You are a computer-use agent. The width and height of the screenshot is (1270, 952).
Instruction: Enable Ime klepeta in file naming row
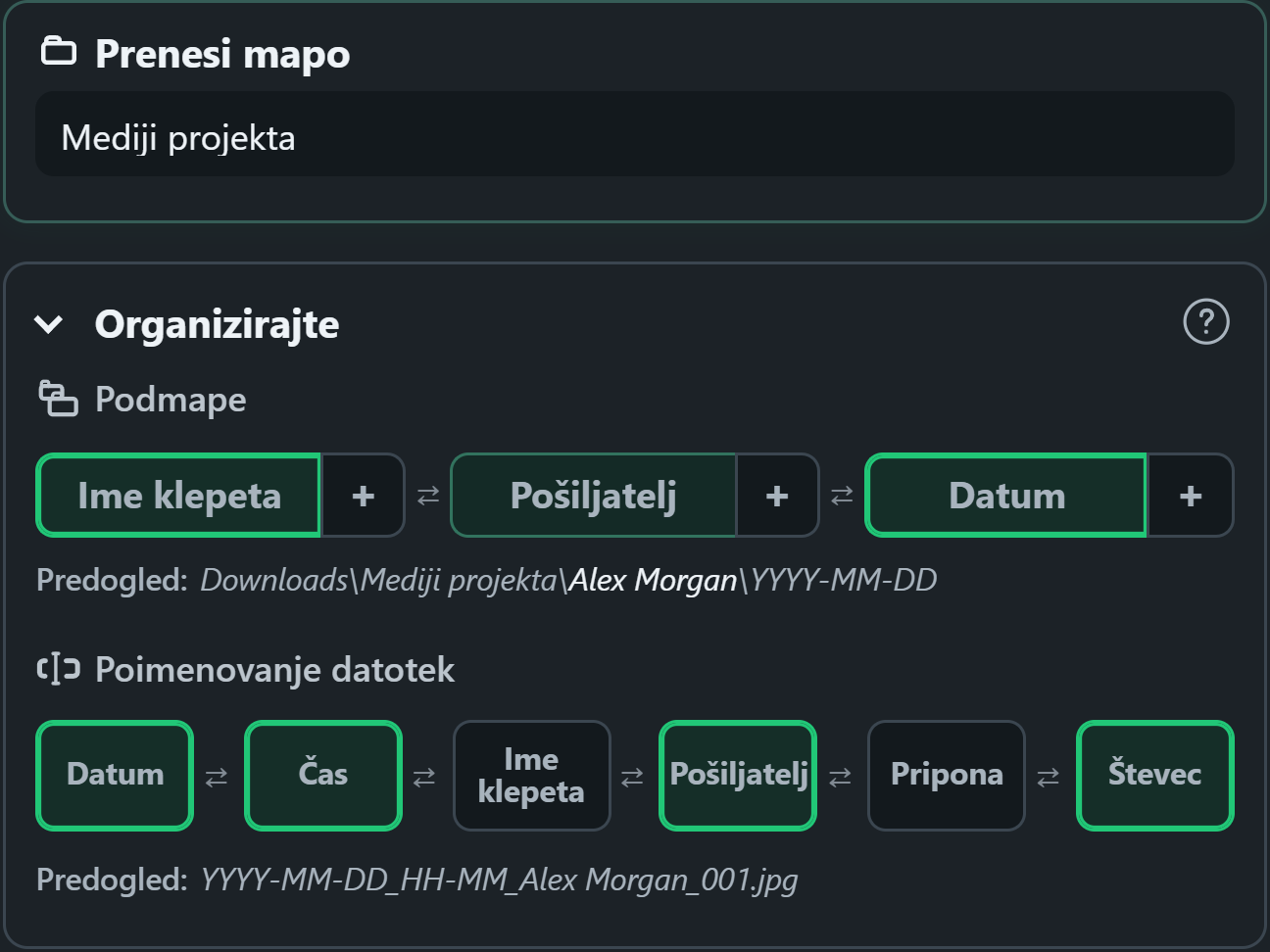pos(531,775)
